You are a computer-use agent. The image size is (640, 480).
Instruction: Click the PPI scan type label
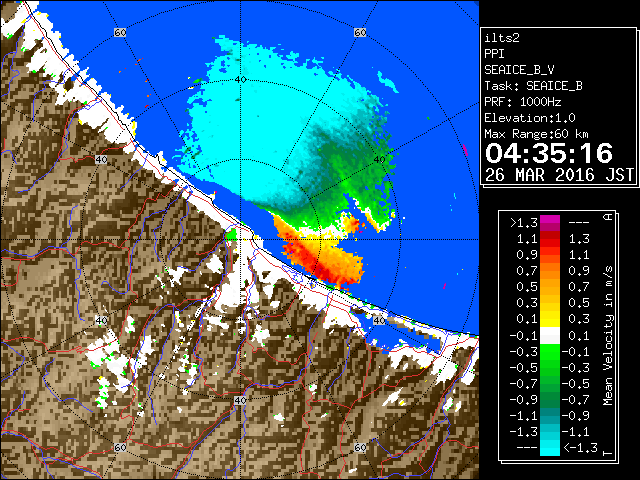[494, 54]
